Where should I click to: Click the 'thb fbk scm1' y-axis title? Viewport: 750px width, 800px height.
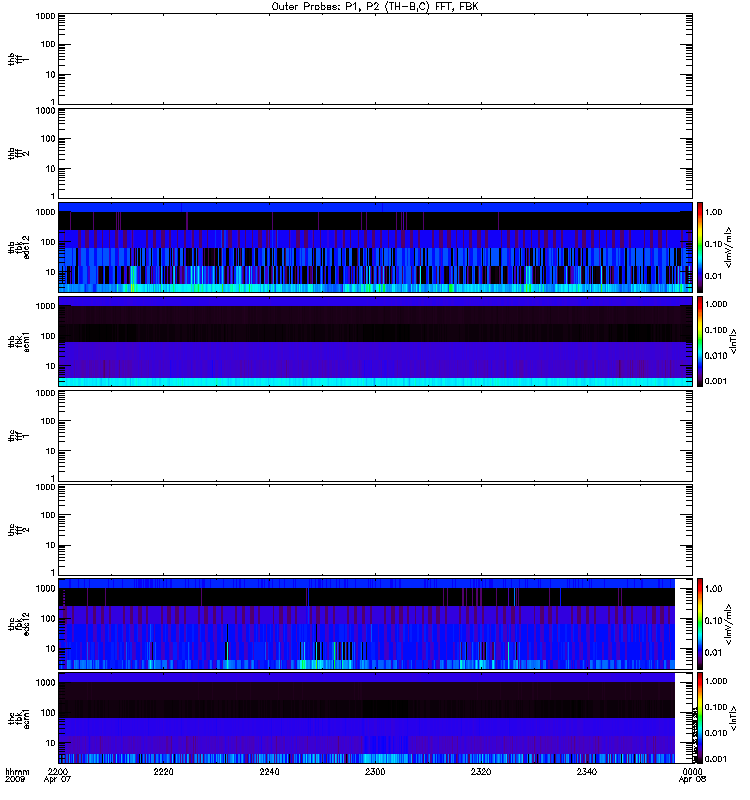[18, 341]
